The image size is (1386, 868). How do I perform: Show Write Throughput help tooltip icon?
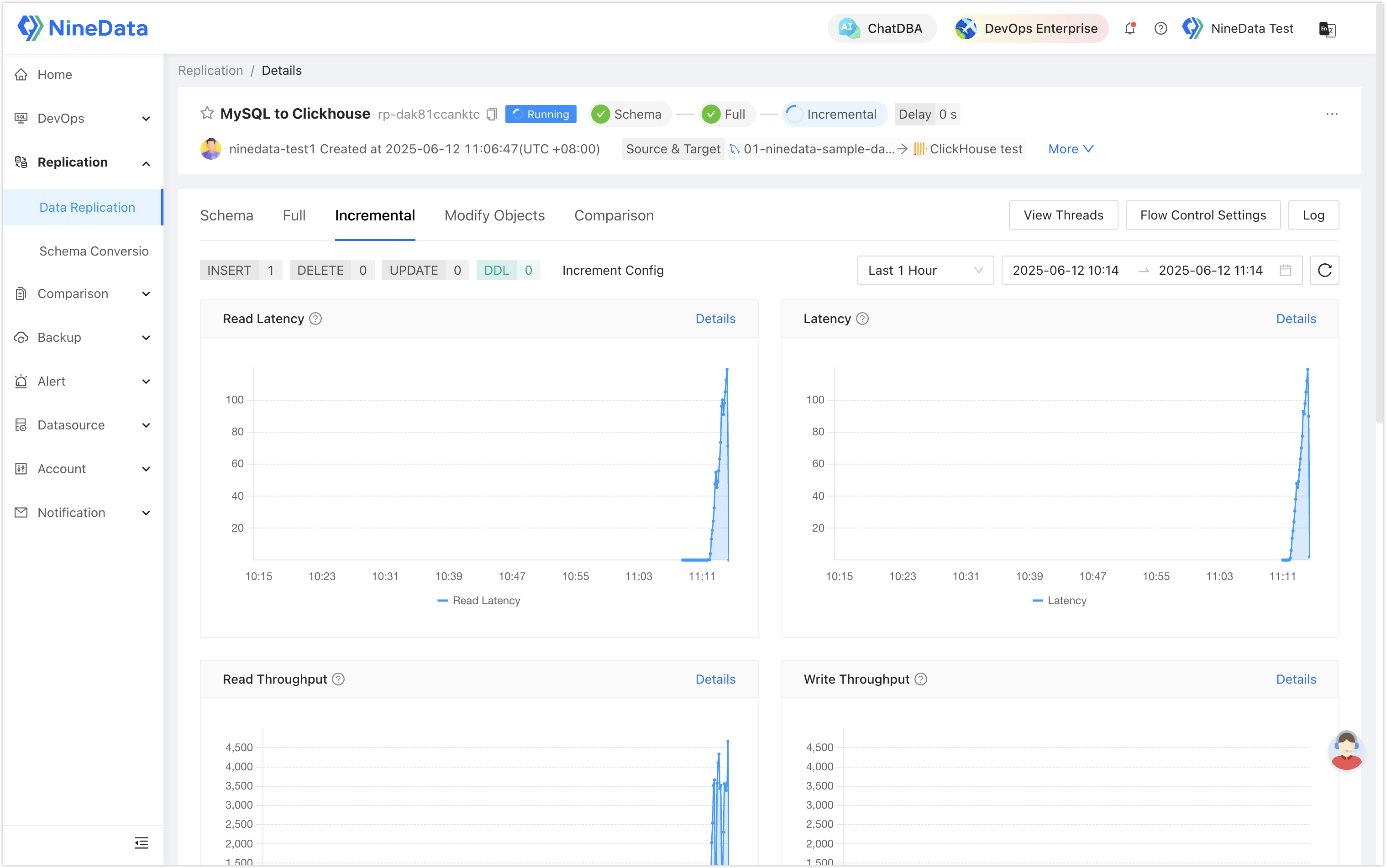coord(920,679)
